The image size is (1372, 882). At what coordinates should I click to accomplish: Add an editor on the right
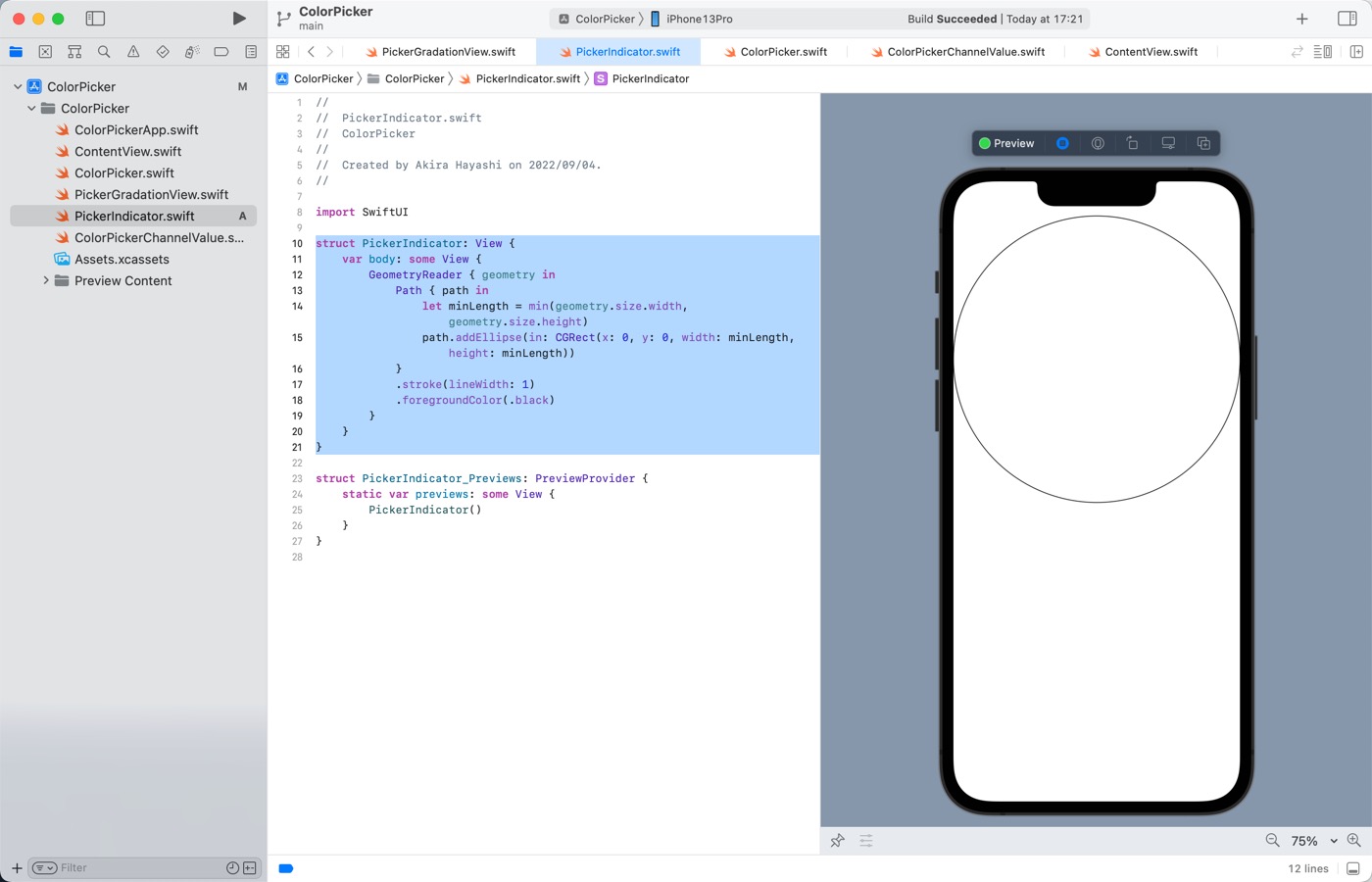coord(1356,52)
